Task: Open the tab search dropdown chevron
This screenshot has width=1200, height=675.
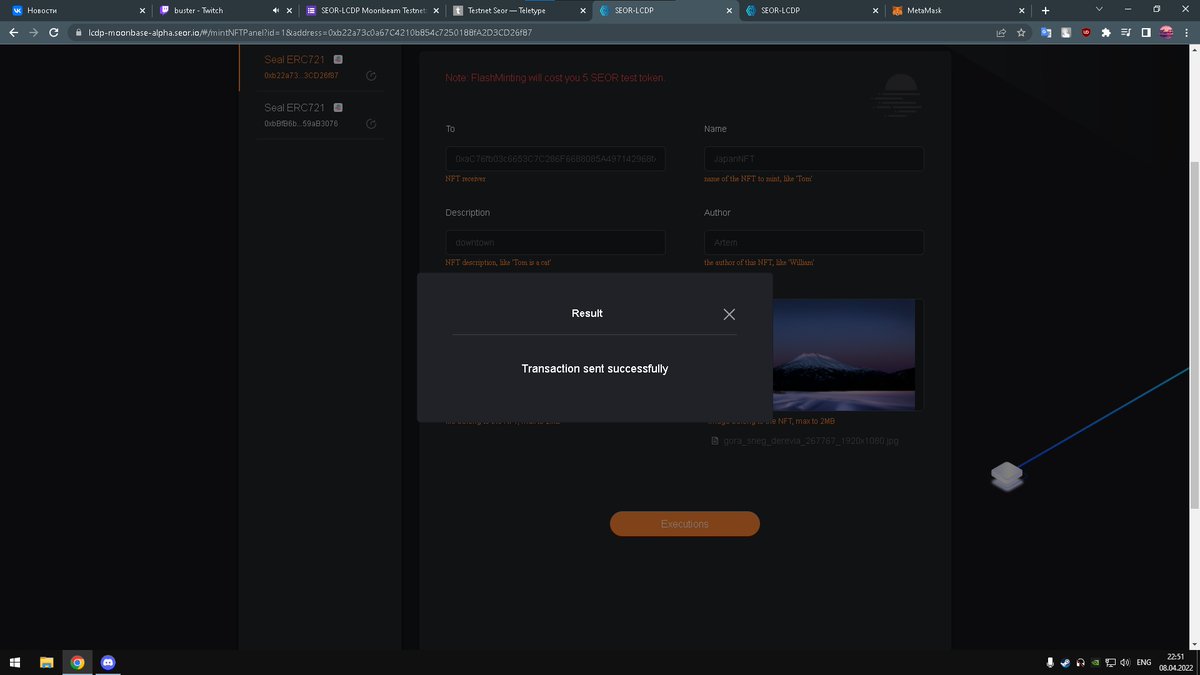Action: pos(1100,10)
